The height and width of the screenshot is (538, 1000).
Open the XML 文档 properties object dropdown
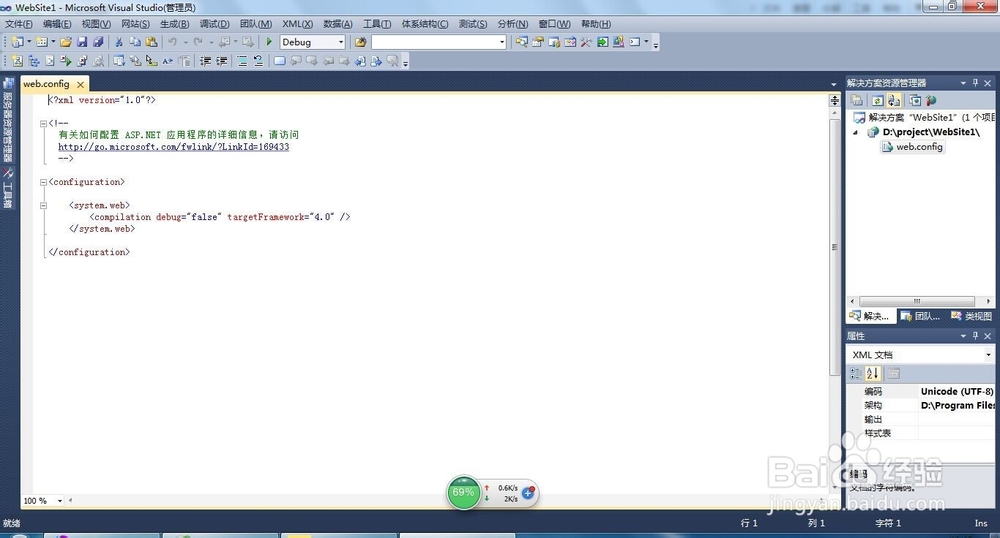(x=988, y=354)
